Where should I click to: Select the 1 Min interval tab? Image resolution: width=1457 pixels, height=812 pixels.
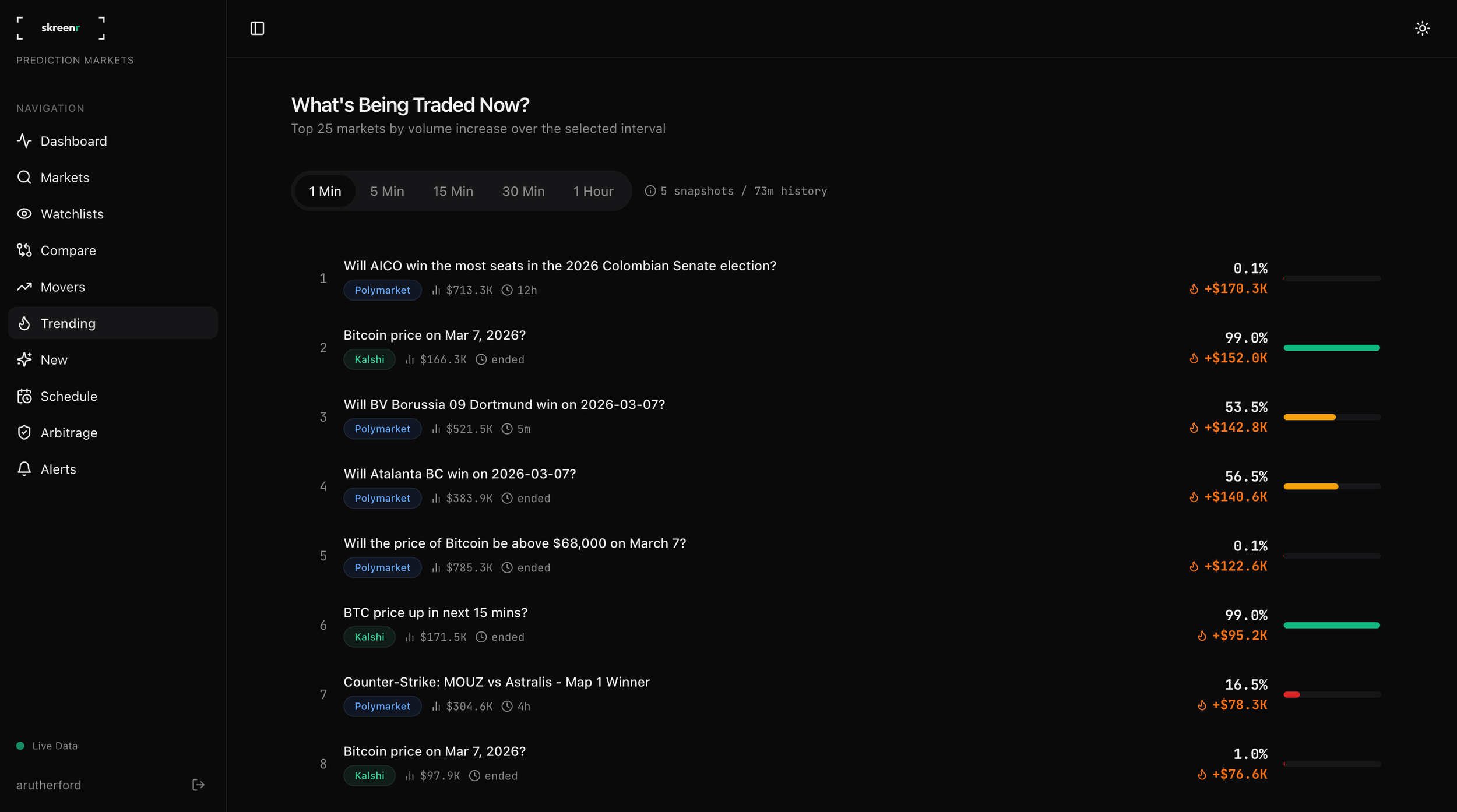[325, 191]
